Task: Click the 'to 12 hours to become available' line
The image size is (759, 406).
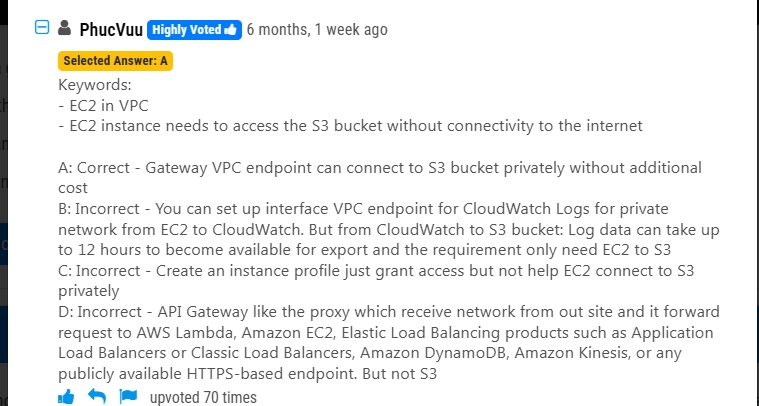Action: click(364, 250)
